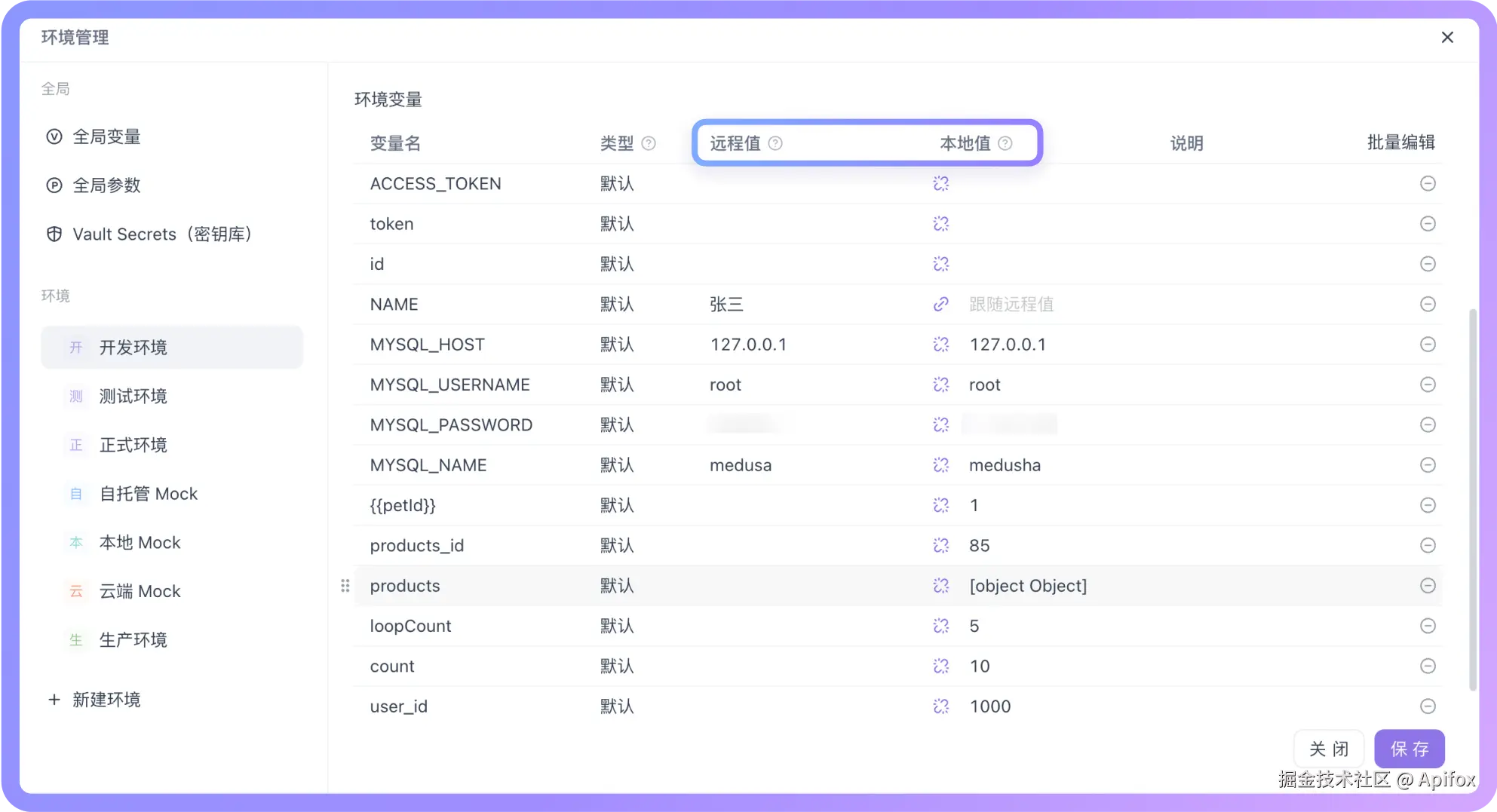This screenshot has height=812, width=1497.
Task: Click the drag handle on the products row
Action: point(345,585)
